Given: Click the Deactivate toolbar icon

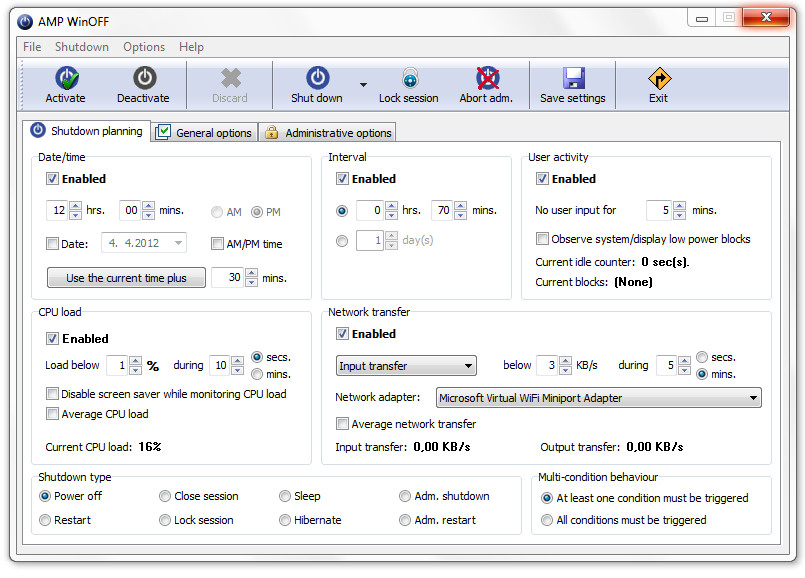Looking at the screenshot, I should point(144,78).
